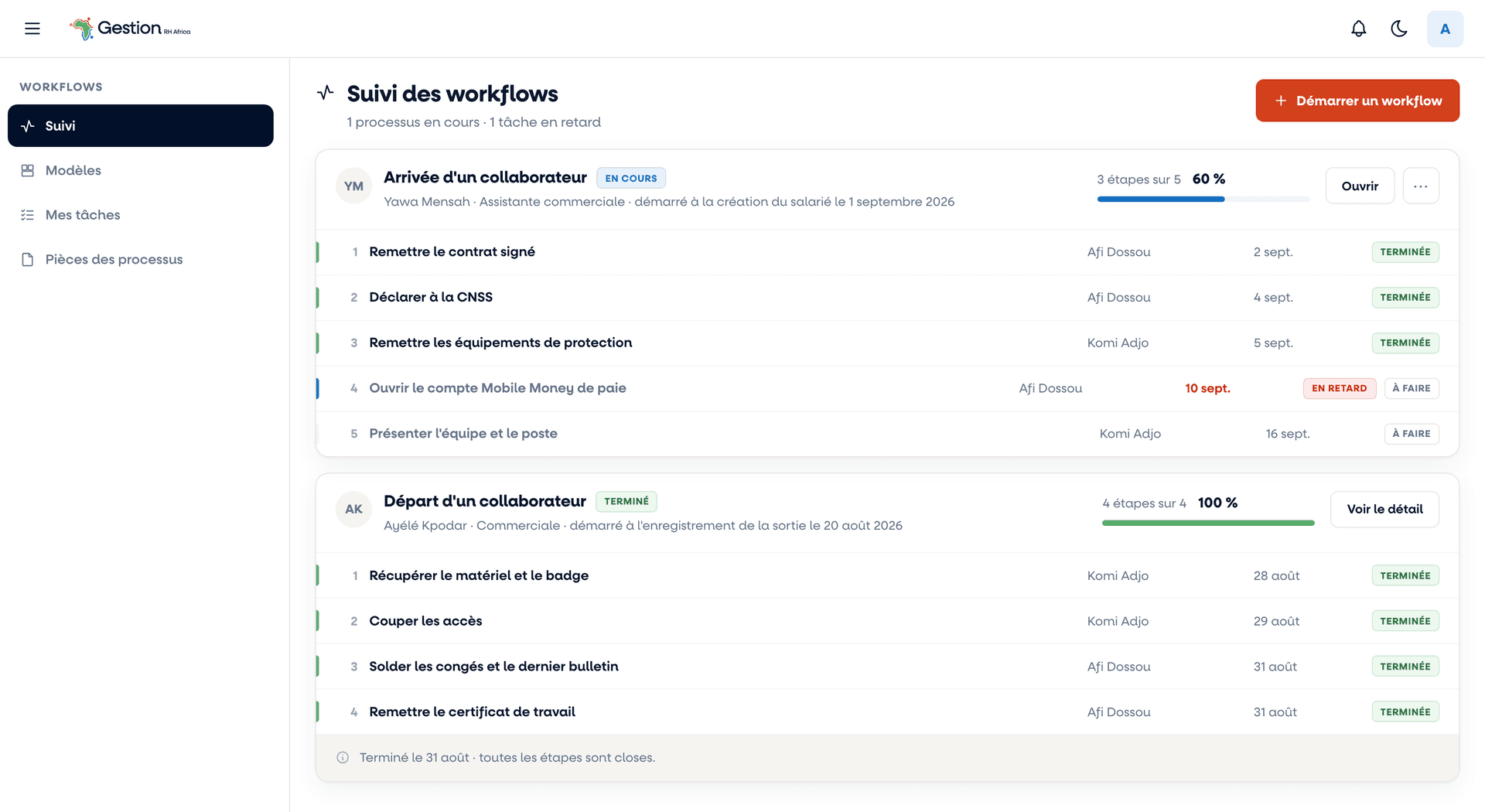Viewport: 1485px width, 812px height.
Task: View details of Départ d'un collaborateur
Action: click(x=1384, y=509)
